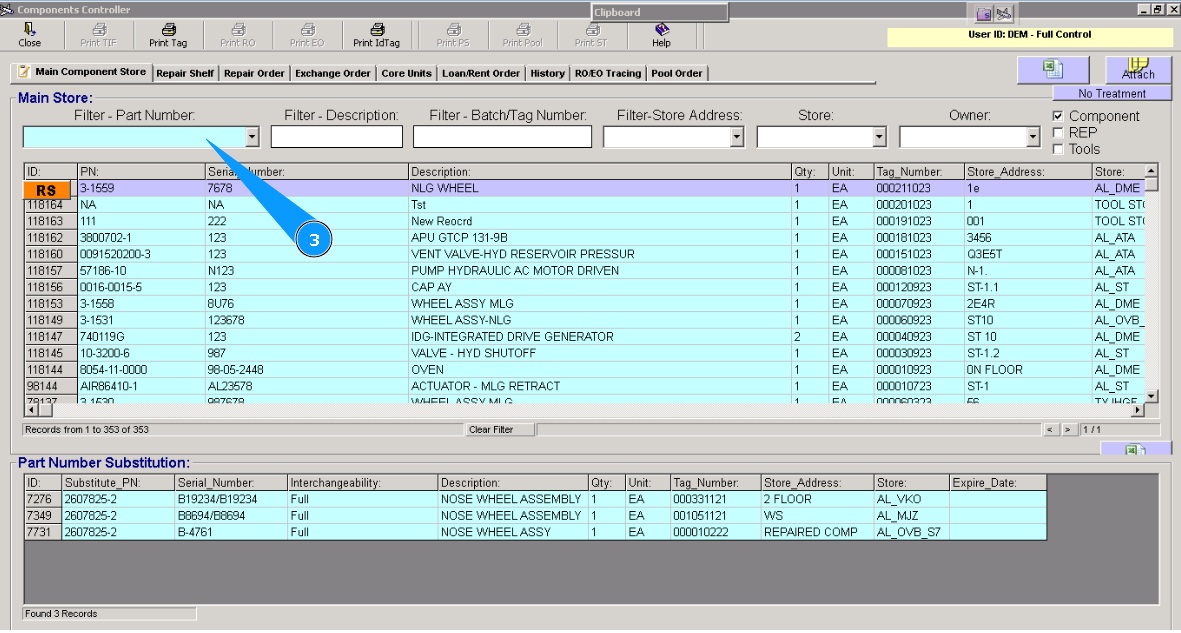This screenshot has height=633, width=1181.
Task: Expand the Filter - Part Number dropdown
Action: 252,137
